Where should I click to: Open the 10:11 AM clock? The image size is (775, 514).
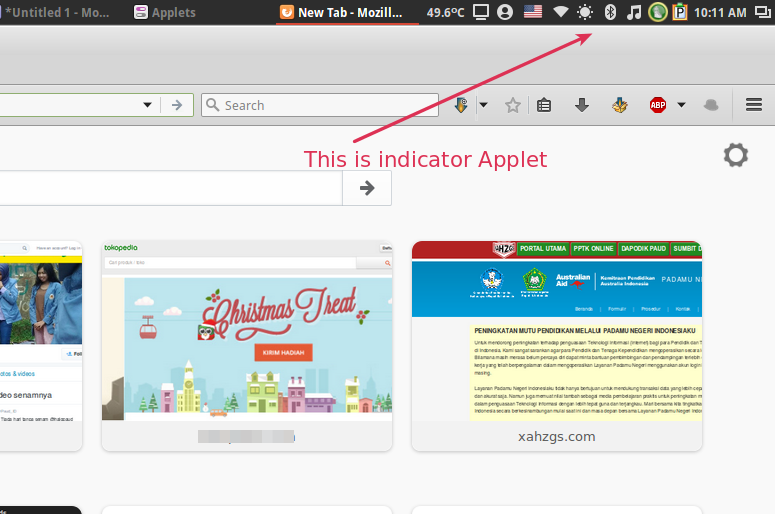[720, 13]
